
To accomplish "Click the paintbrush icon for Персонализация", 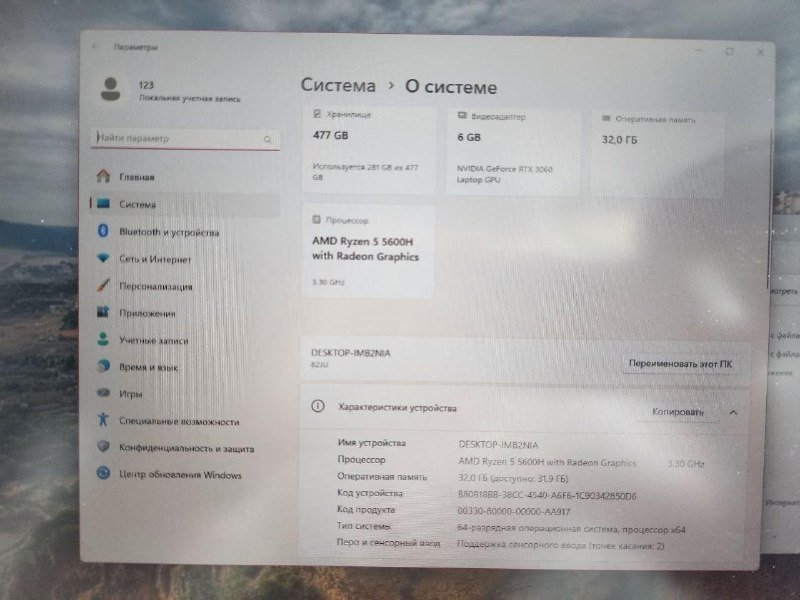I will pyautogui.click(x=103, y=285).
